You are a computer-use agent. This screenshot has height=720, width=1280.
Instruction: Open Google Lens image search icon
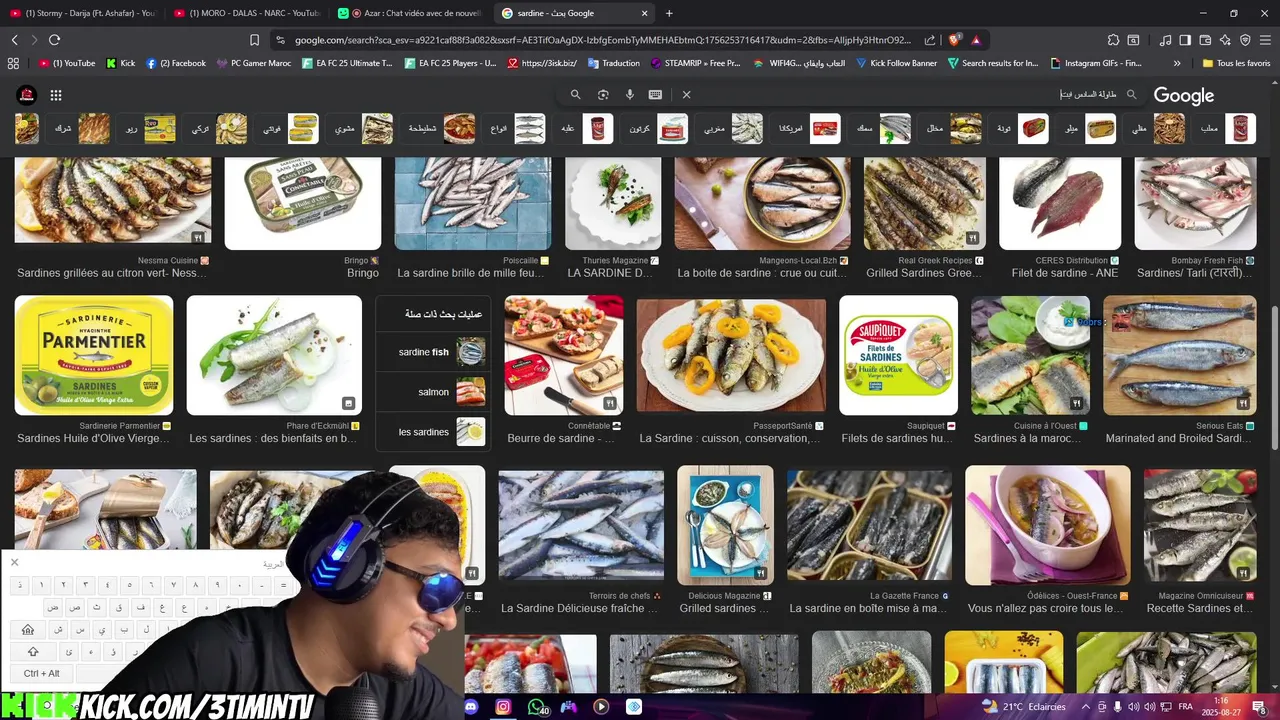[603, 95]
